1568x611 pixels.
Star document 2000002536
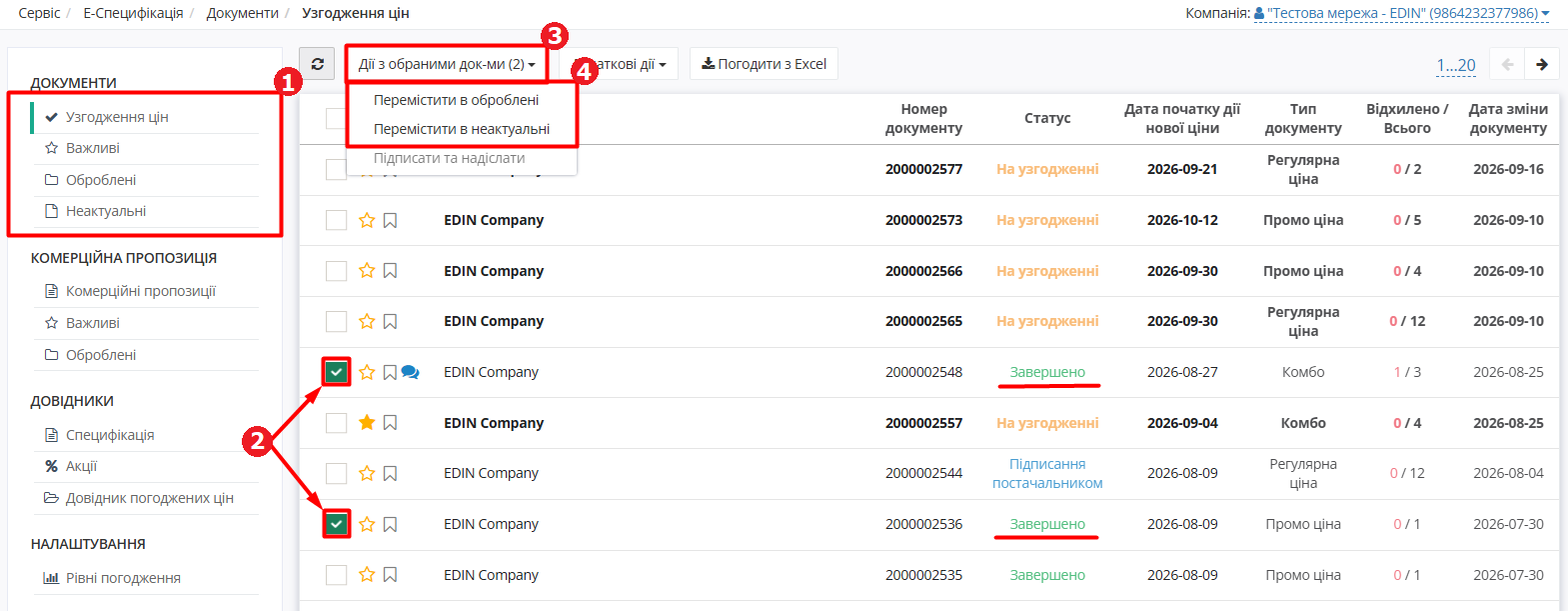367,524
